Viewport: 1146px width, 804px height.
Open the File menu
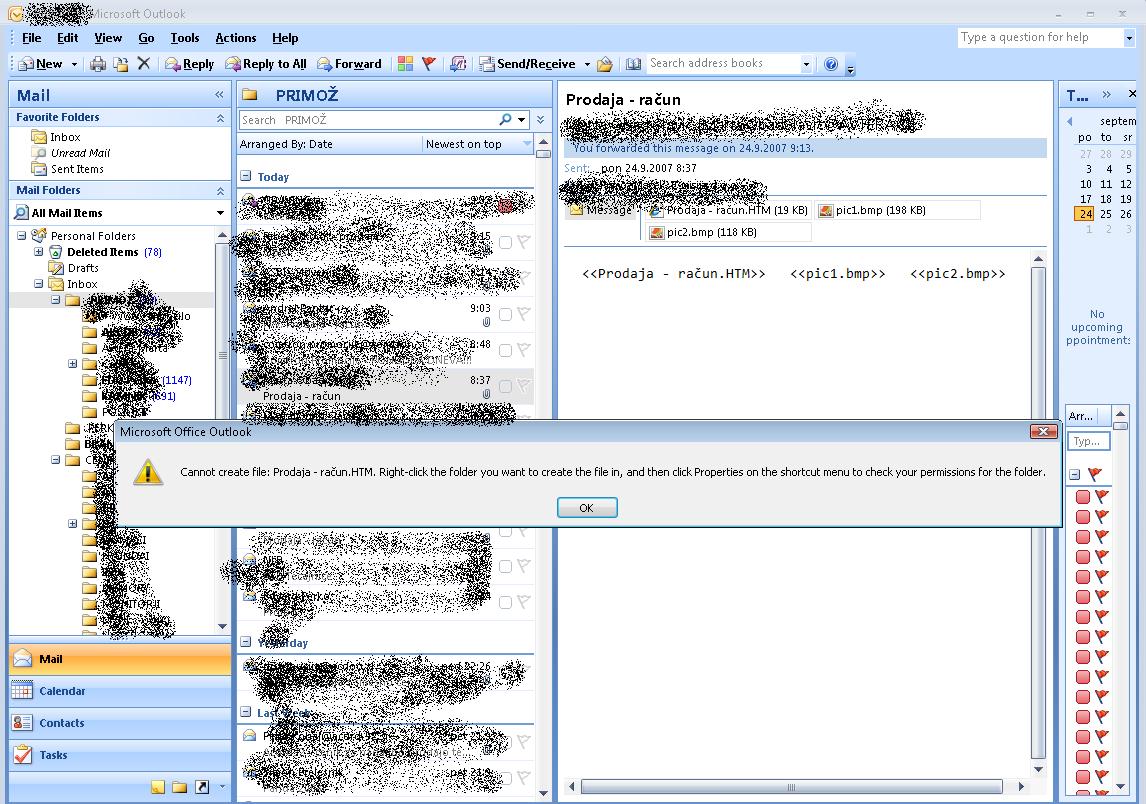click(x=31, y=38)
